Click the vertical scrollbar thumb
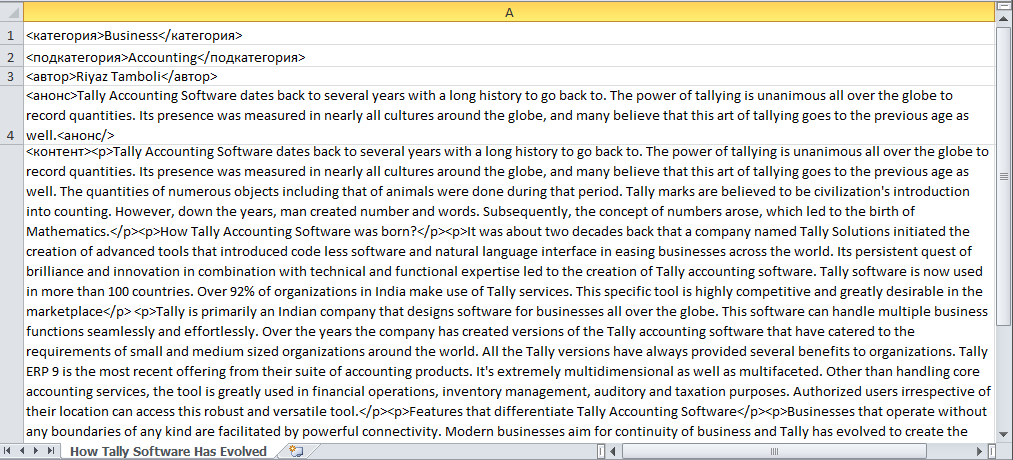1013x460 pixels. (x=1005, y=176)
